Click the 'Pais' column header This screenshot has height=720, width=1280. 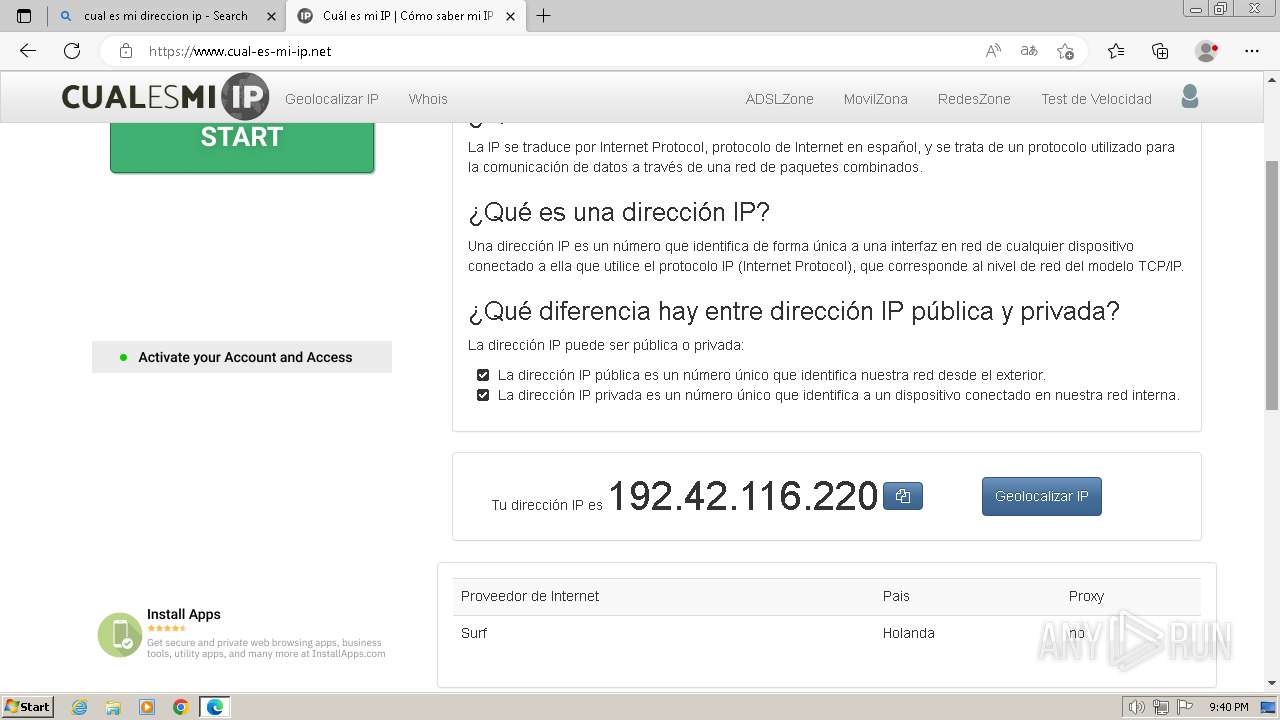[896, 596]
